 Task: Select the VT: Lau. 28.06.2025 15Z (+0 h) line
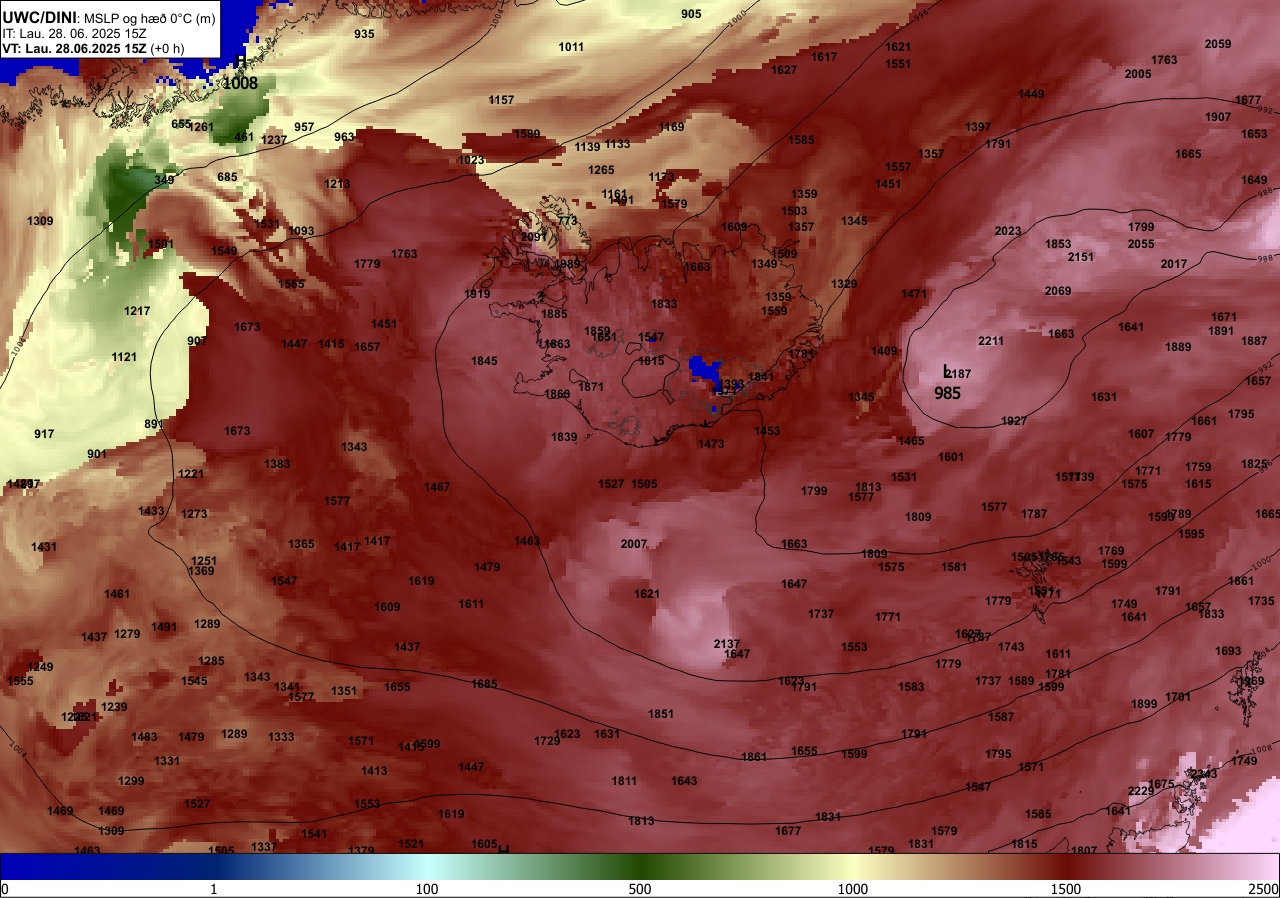point(93,47)
